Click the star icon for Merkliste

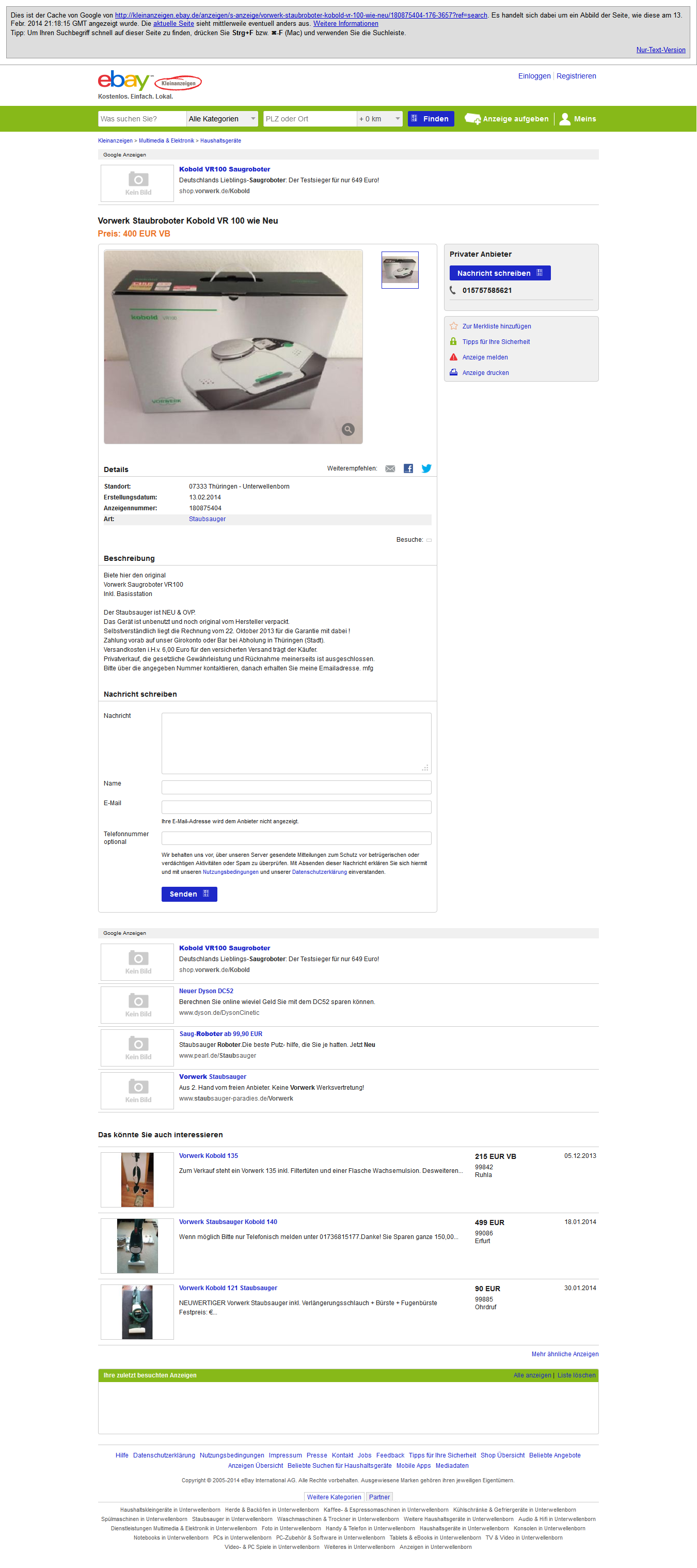click(x=453, y=326)
